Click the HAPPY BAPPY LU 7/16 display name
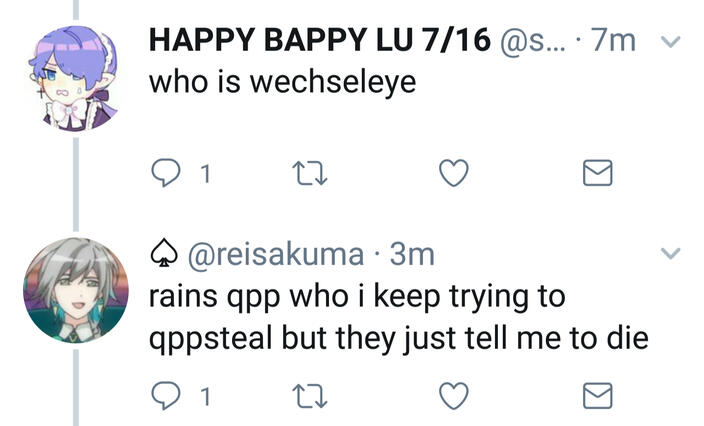704x426 pixels. coord(320,41)
